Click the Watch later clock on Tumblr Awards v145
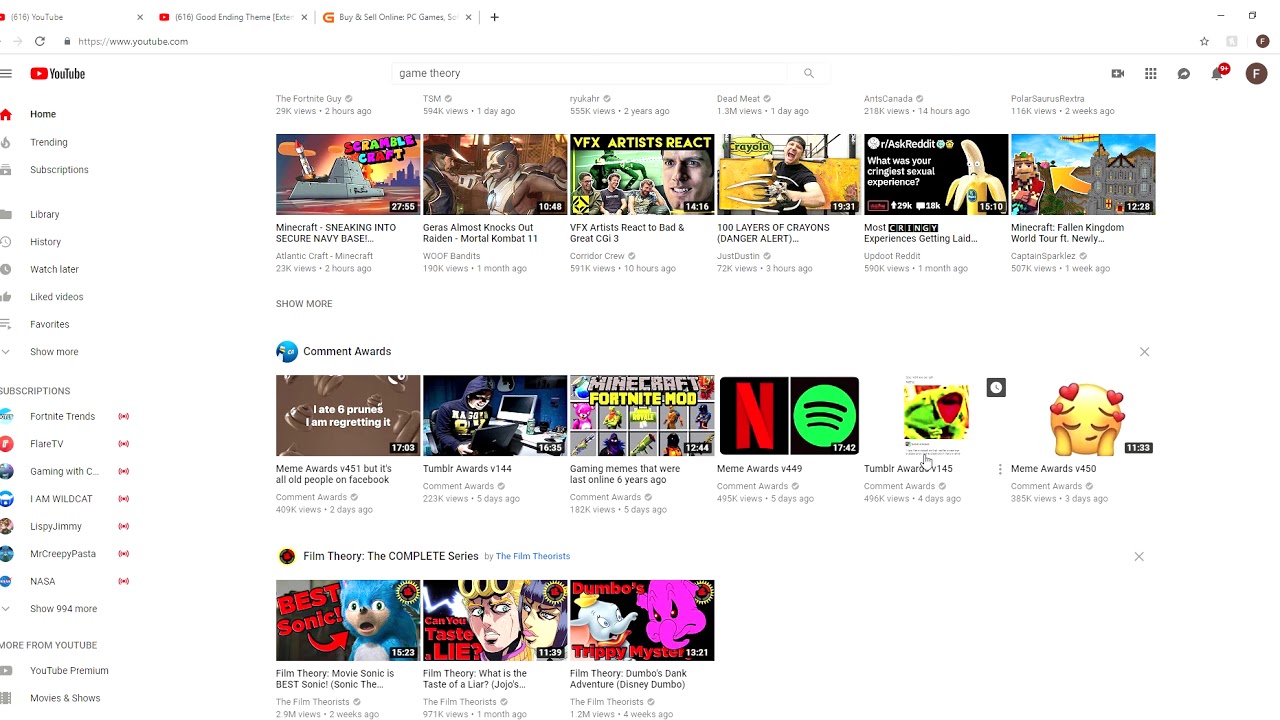 (x=996, y=387)
